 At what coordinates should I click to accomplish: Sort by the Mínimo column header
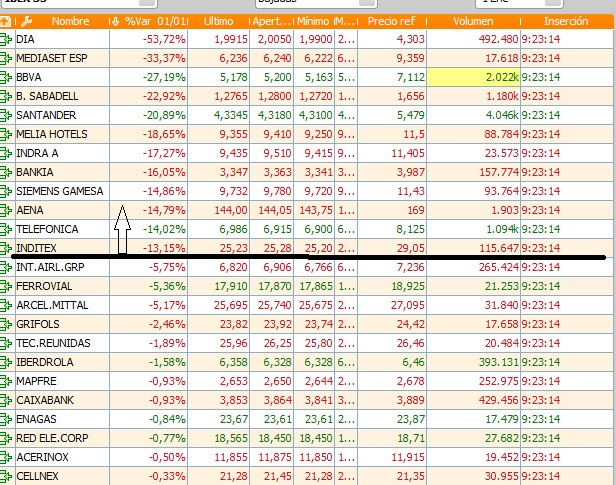[313, 21]
